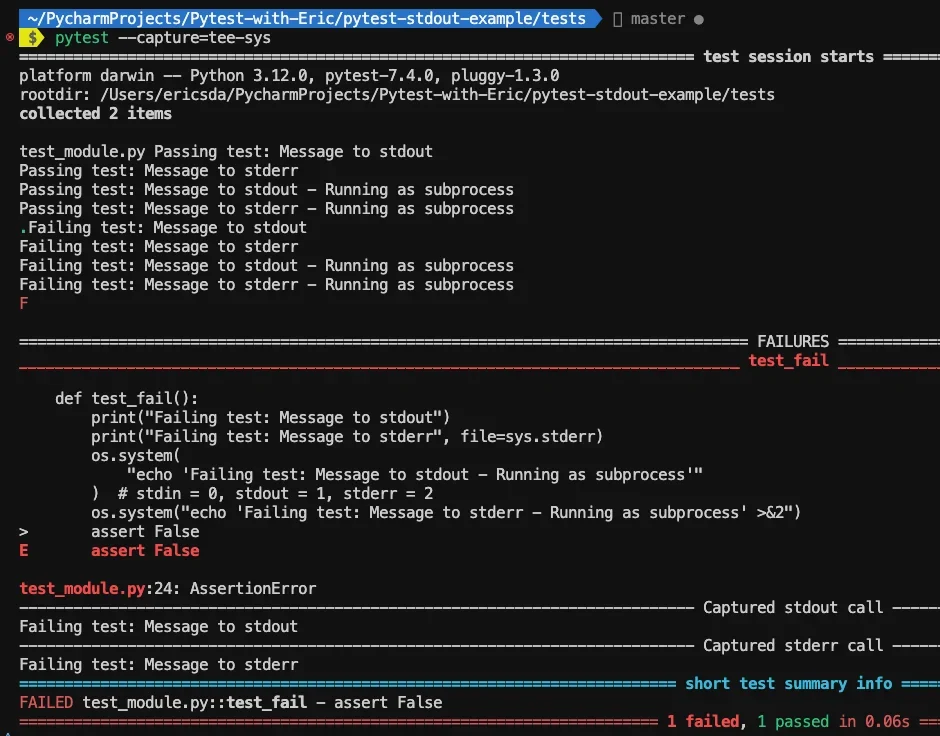Click the >&2 redirect in os.system line
The image size is (940, 736).
tap(770, 512)
